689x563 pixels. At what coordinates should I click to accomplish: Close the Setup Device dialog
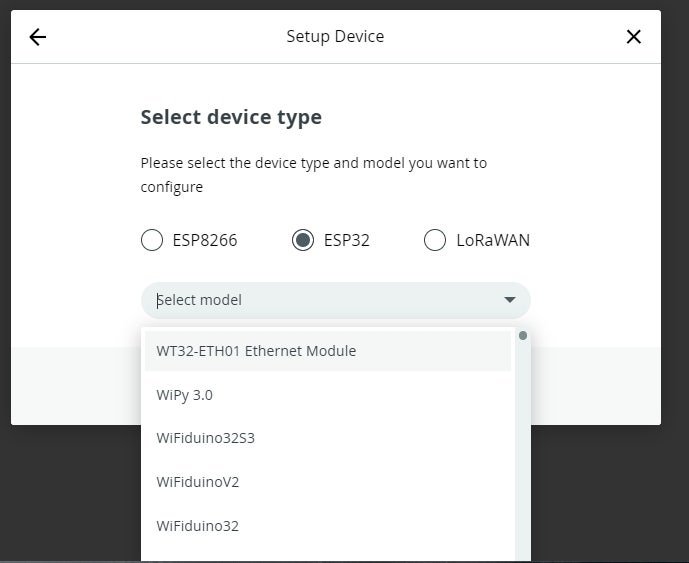coord(633,37)
